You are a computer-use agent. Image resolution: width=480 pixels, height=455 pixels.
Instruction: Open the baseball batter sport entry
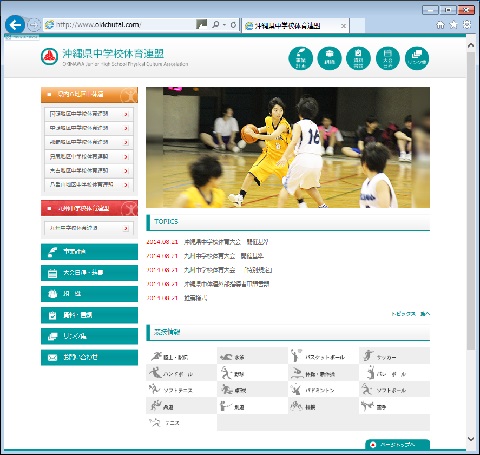(x=252, y=372)
